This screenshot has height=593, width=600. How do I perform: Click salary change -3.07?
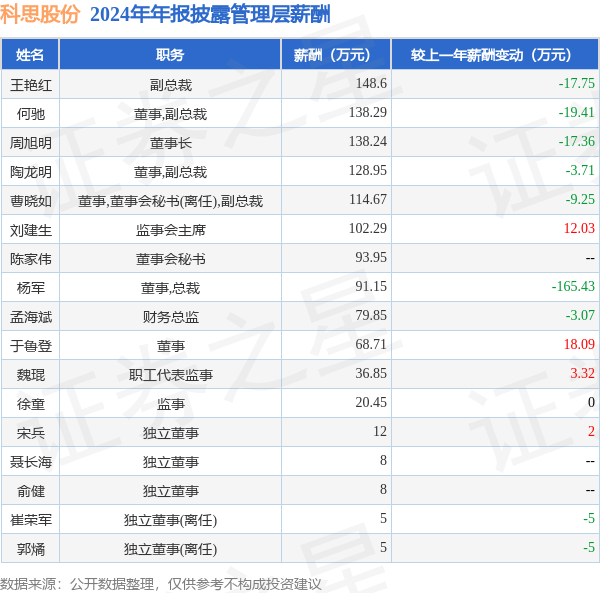tap(580, 315)
